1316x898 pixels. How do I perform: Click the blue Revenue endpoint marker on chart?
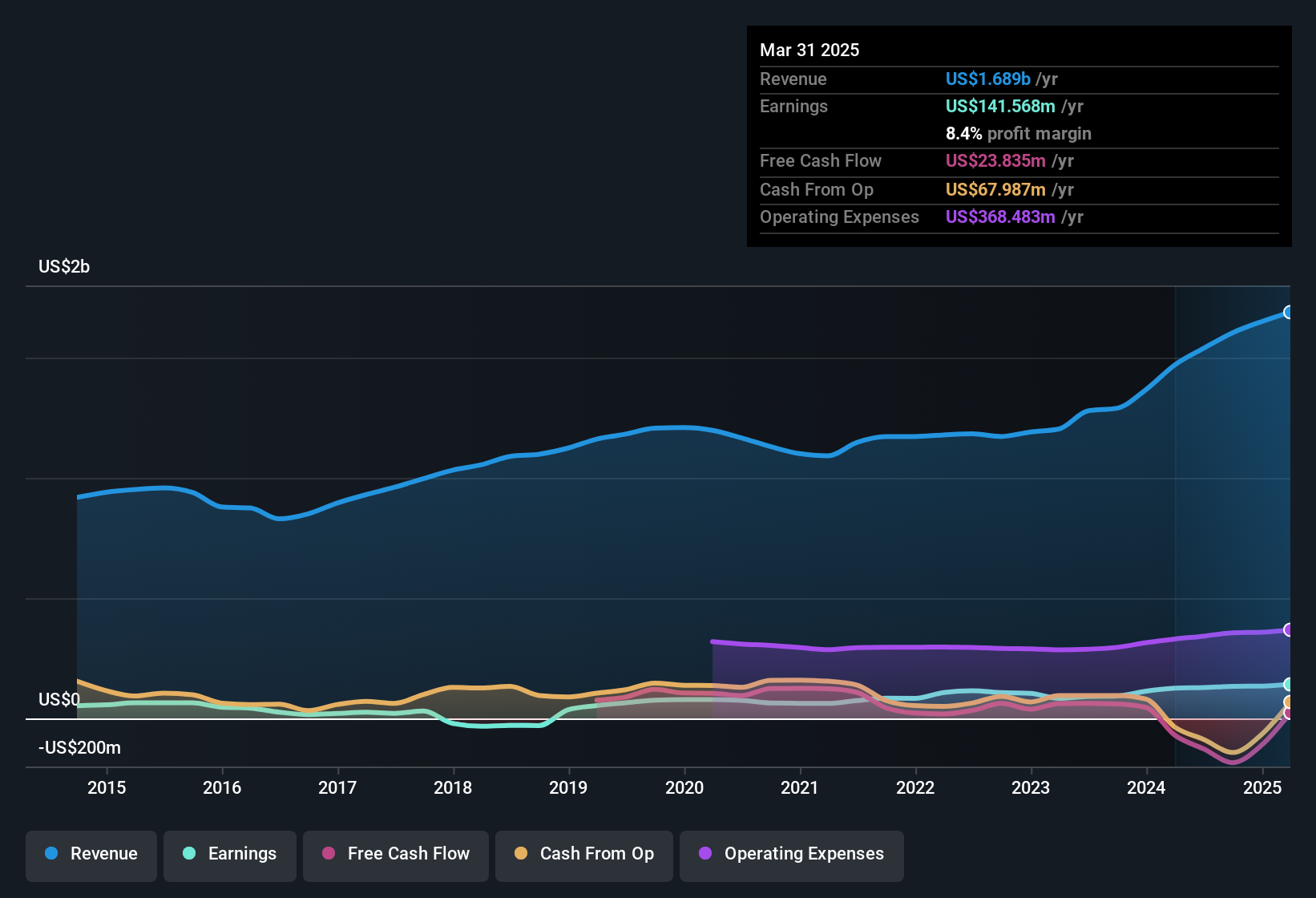tap(1288, 312)
